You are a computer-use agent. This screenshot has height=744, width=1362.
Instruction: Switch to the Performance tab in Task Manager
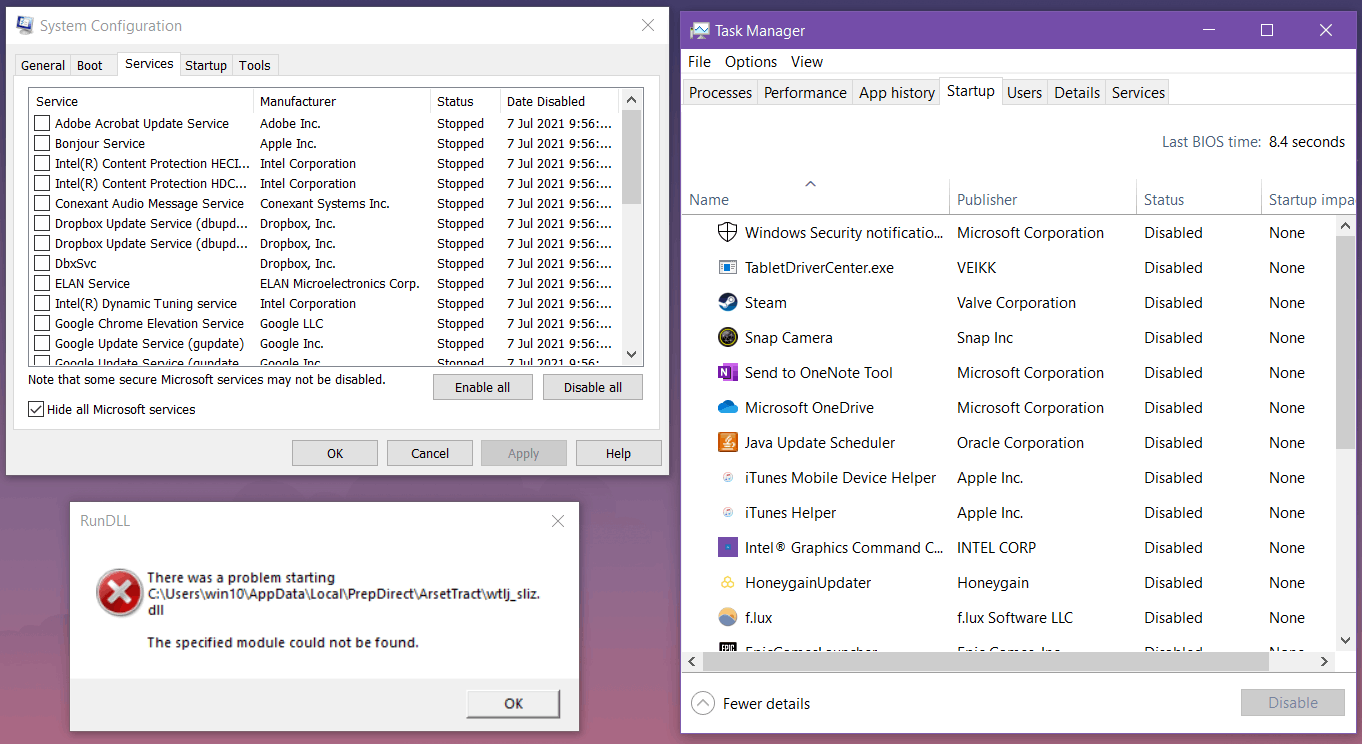click(805, 92)
